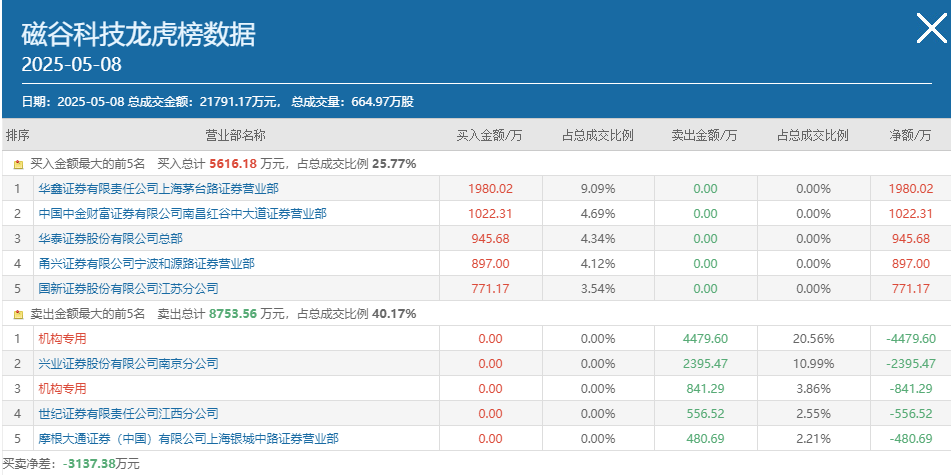The image size is (951, 475).
Task: Open 世纪证券有限责任公司江西分公司 link
Action: coord(128,413)
